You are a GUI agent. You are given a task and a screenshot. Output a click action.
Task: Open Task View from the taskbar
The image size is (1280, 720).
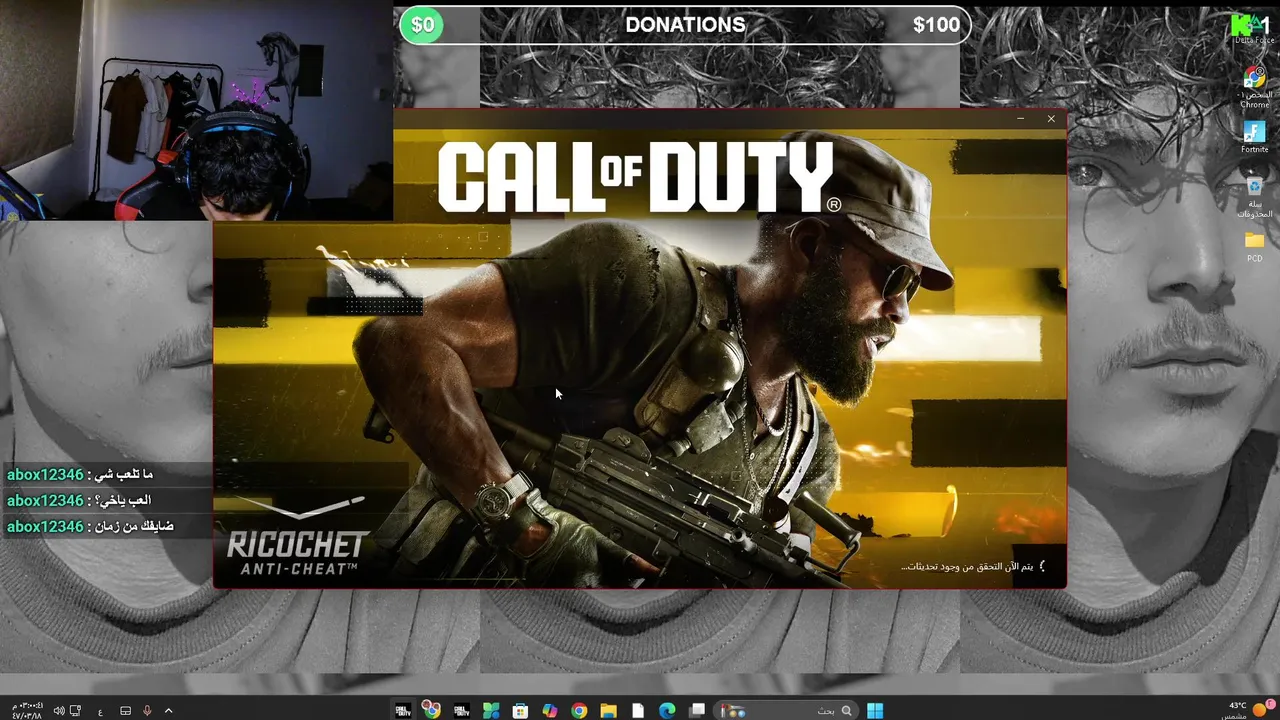697,711
